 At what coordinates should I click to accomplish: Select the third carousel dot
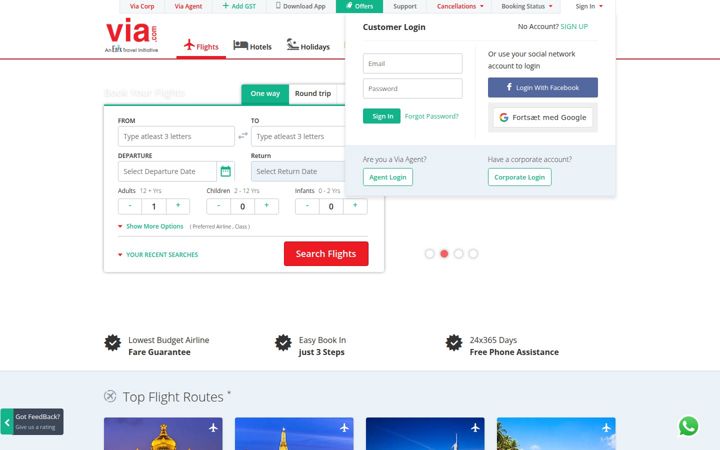(x=458, y=253)
